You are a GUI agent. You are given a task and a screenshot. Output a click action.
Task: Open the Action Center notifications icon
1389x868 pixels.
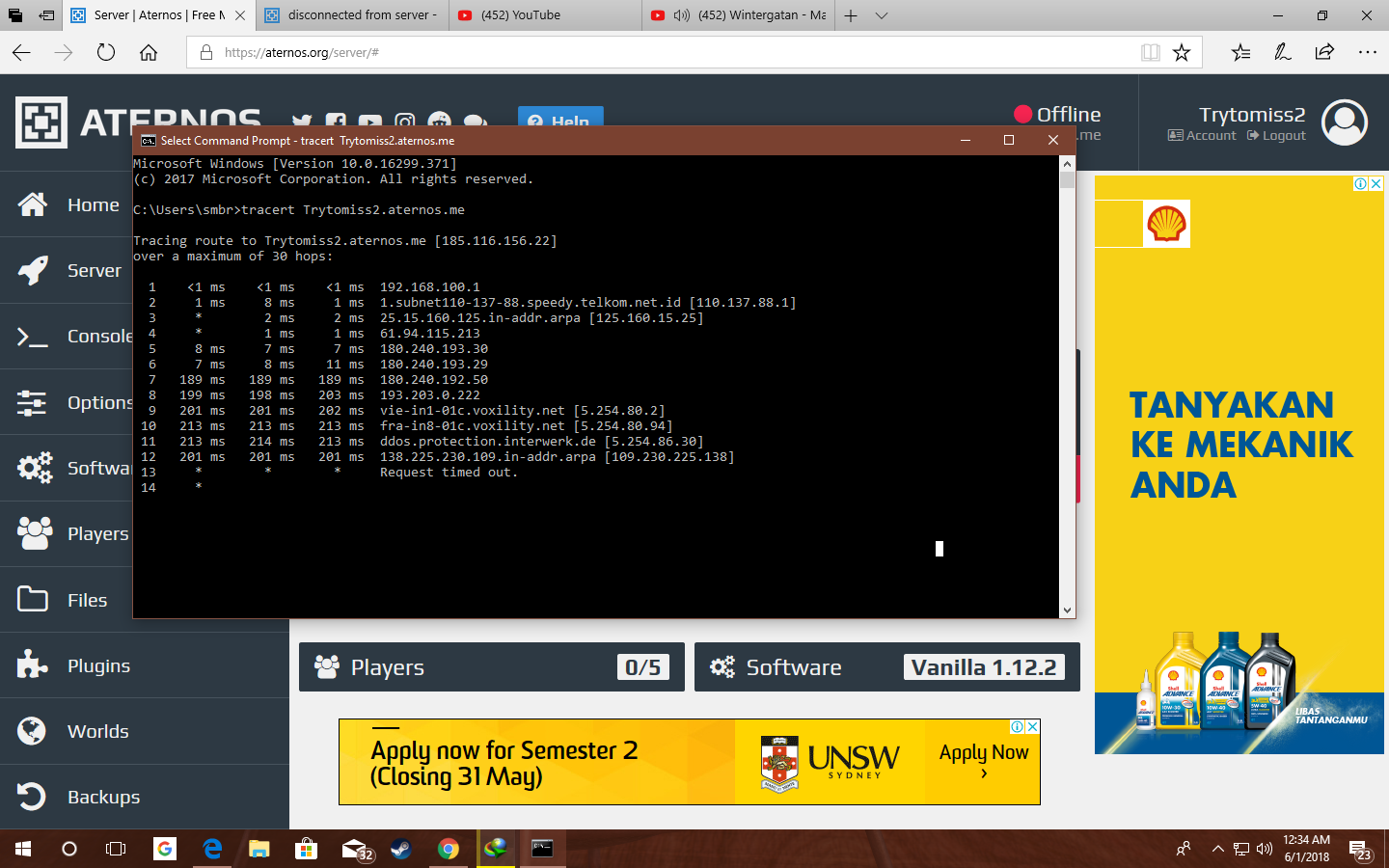(1359, 850)
